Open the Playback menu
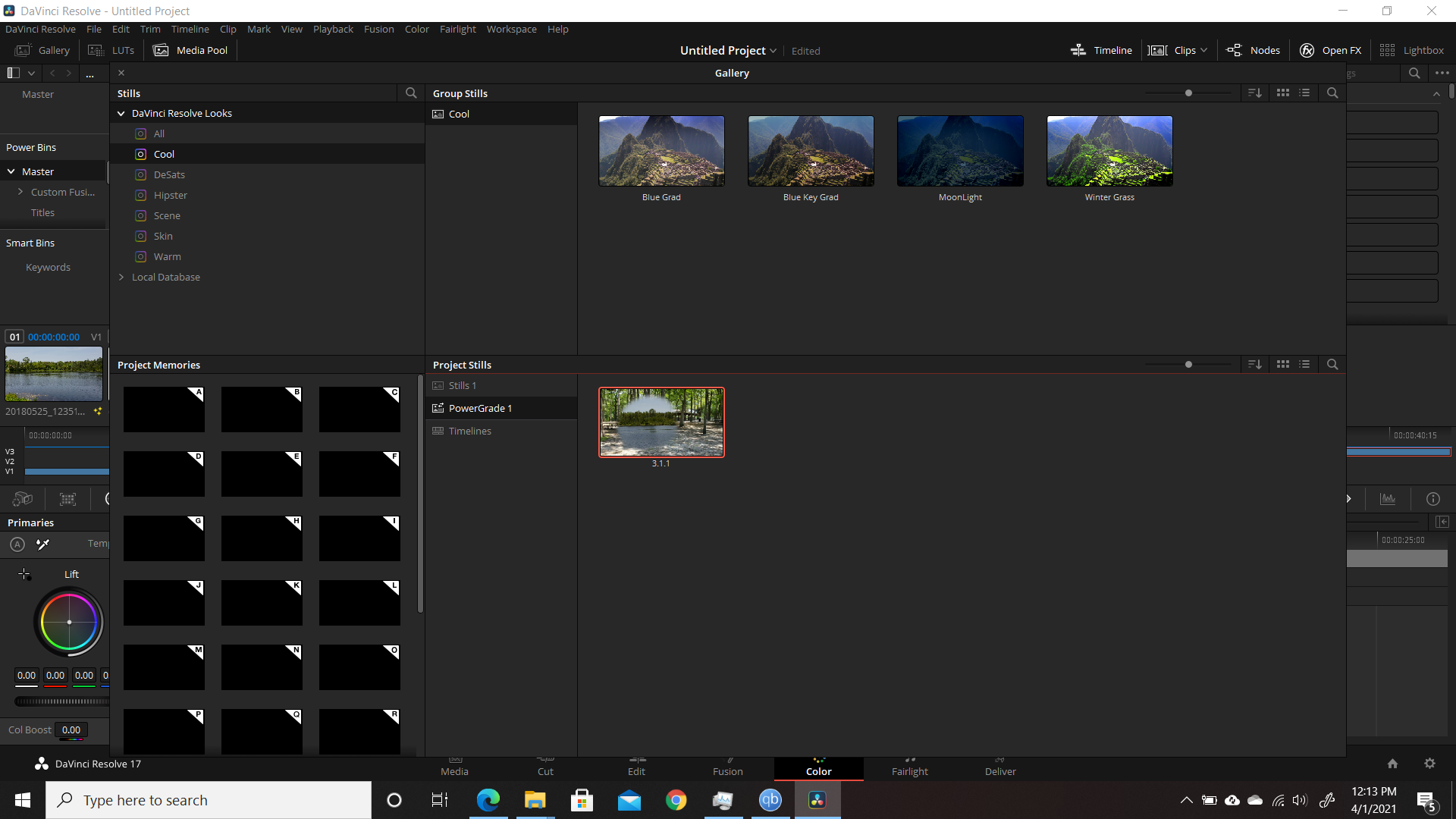The height and width of the screenshot is (819, 1456). [333, 29]
